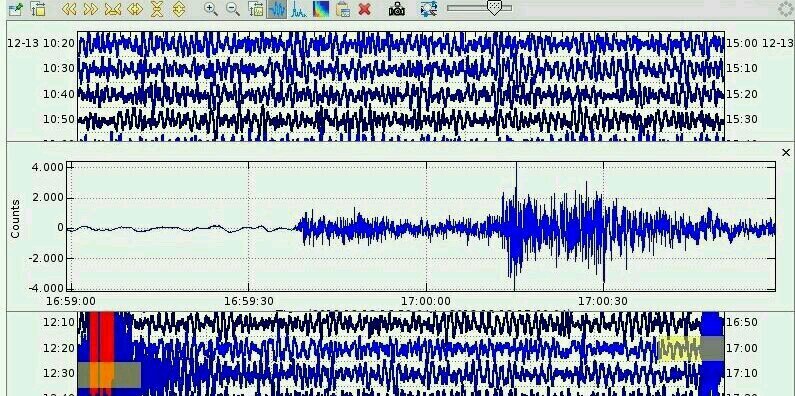
Task: Compress the vertical scale icon
Action: (157, 9)
